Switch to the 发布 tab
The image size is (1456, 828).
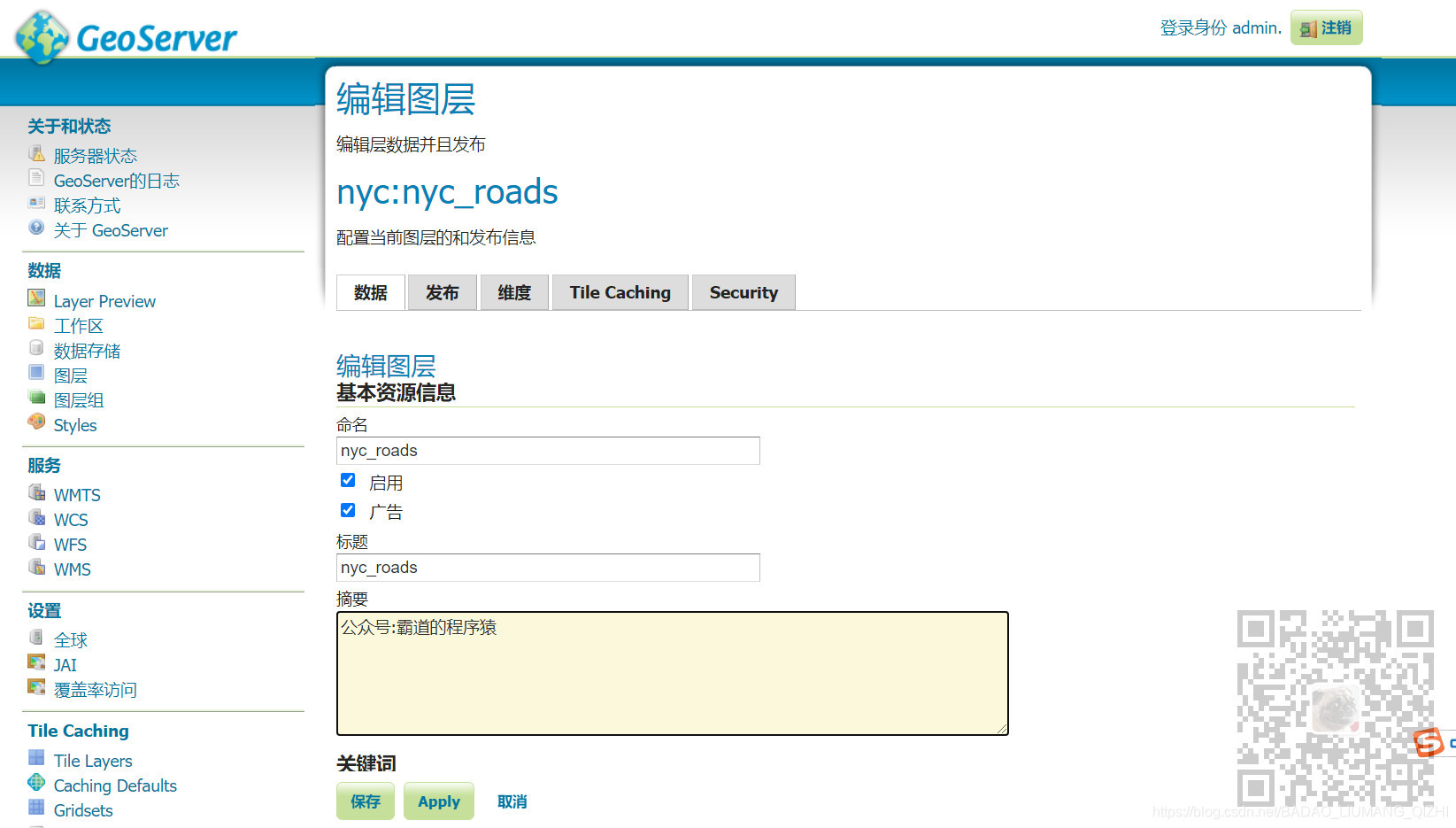pos(443,293)
